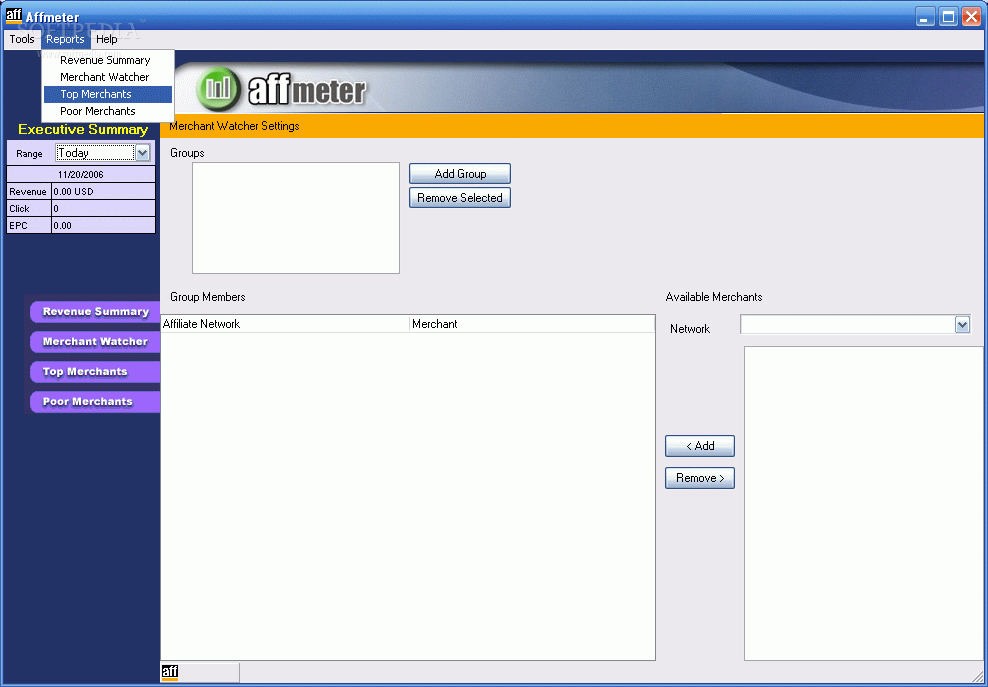Expand the Range dropdown arrow
988x687 pixels.
coord(142,153)
